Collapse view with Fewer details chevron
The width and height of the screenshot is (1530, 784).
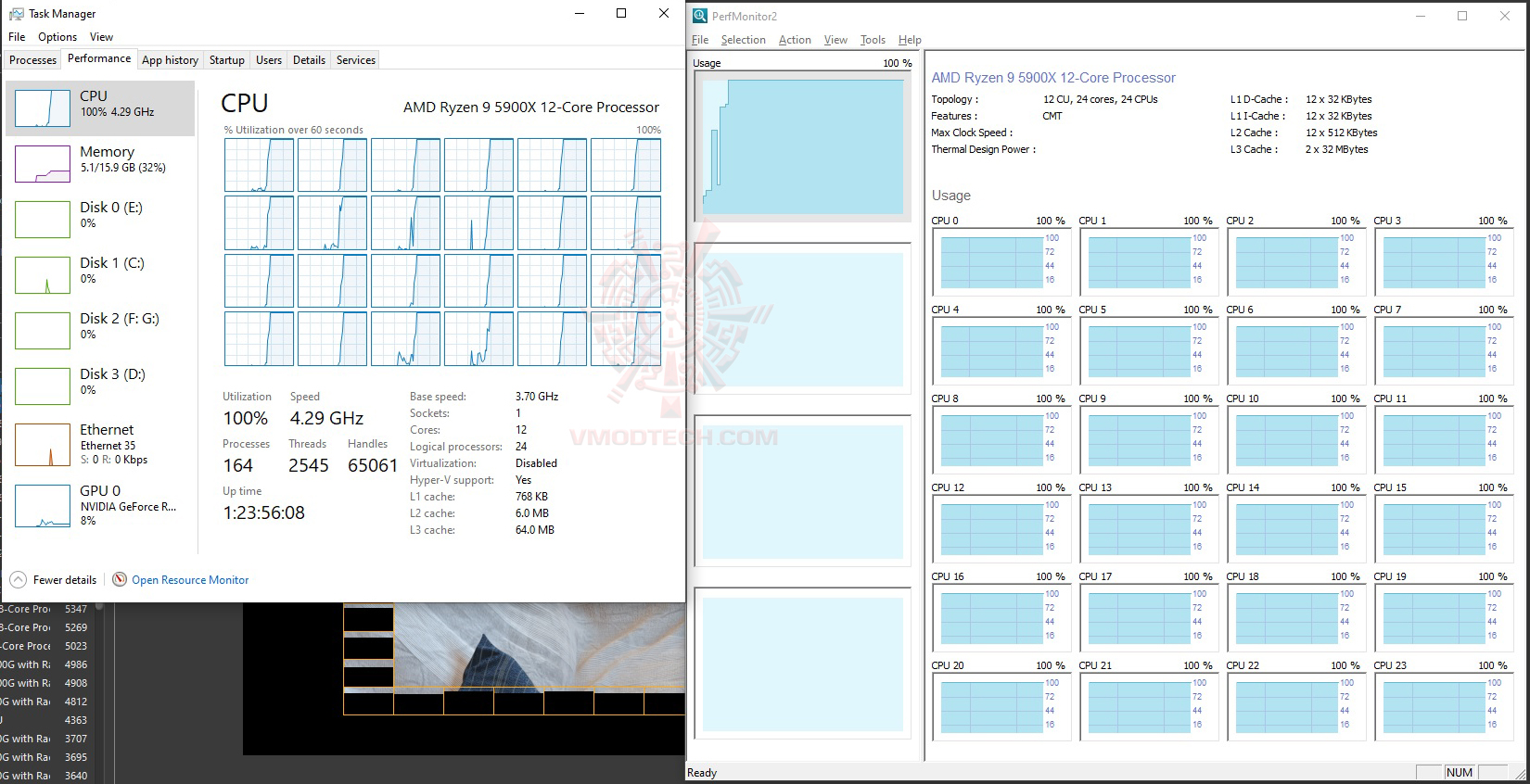[x=19, y=580]
